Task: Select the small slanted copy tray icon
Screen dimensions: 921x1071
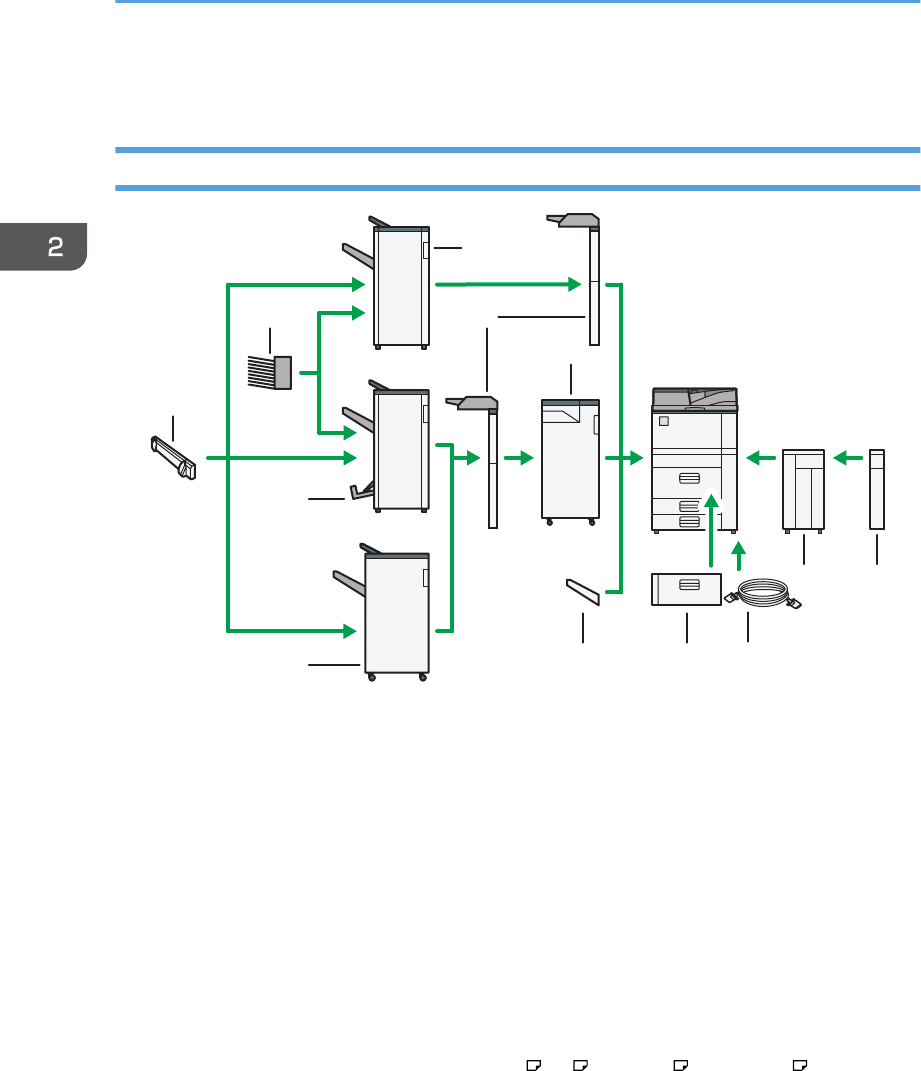Action: [582, 592]
